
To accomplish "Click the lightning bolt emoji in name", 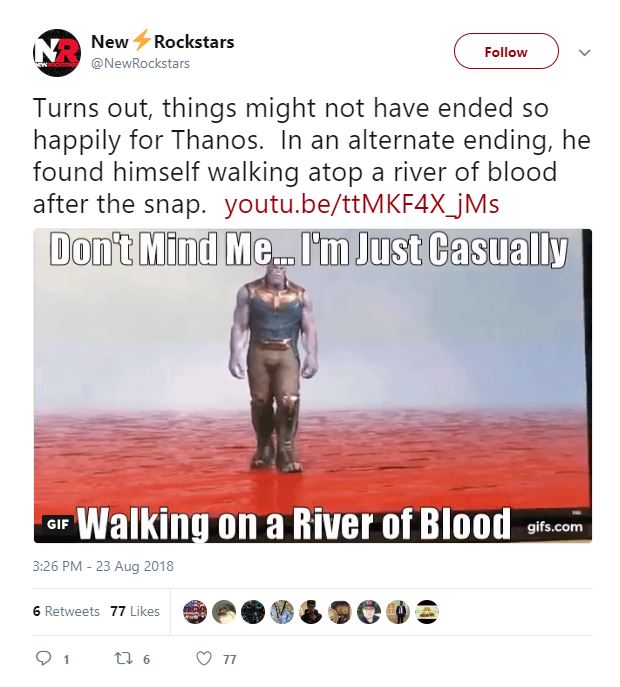I will [142, 42].
